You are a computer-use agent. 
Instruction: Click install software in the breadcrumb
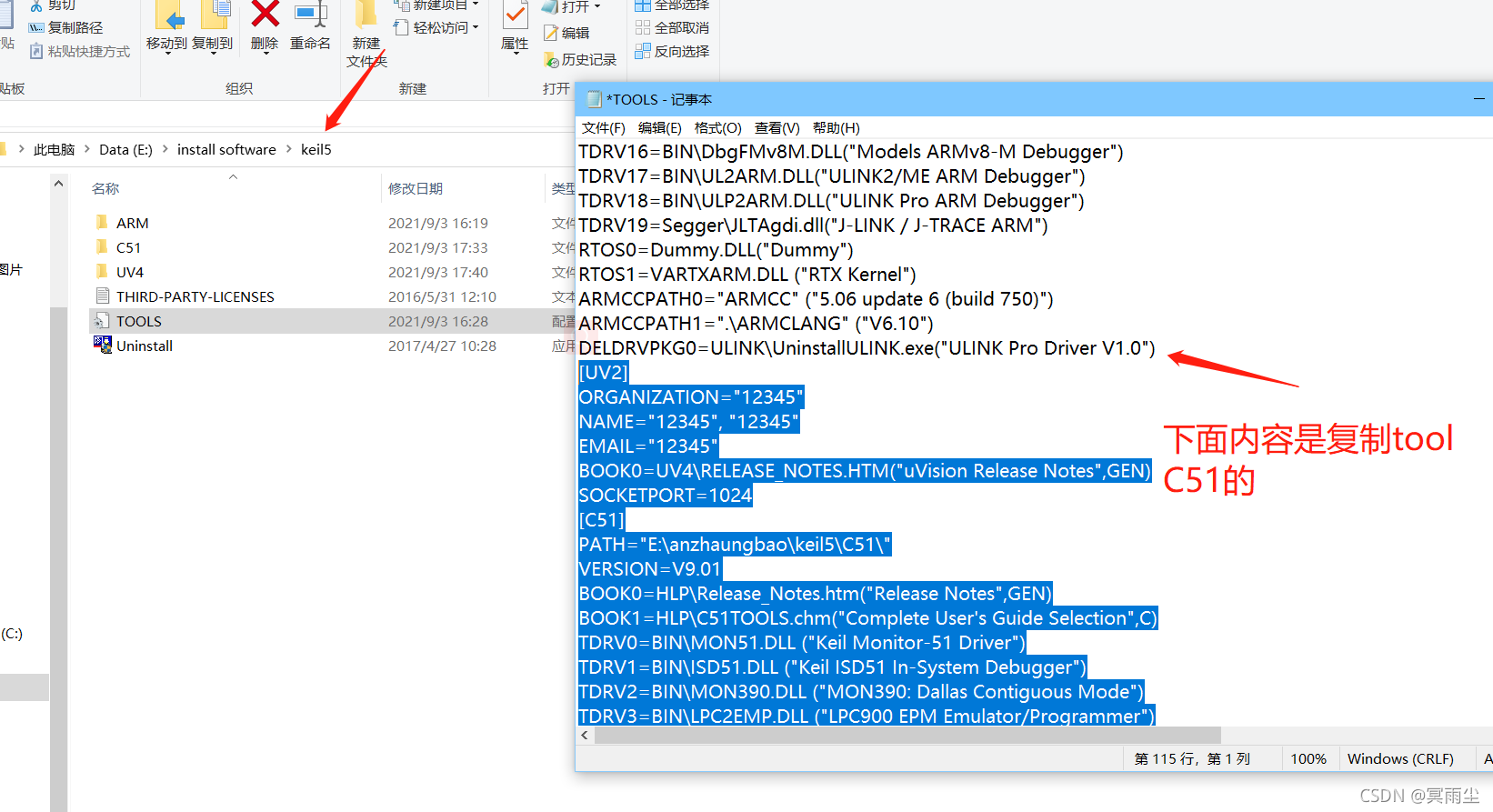pyautogui.click(x=226, y=150)
